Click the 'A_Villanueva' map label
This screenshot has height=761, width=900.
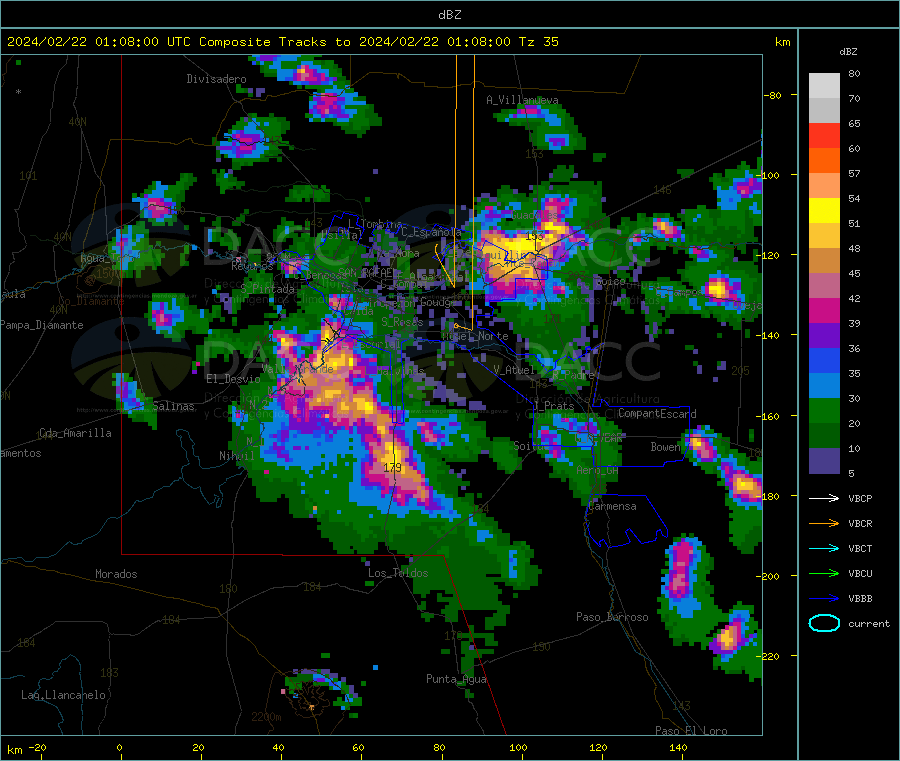[522, 100]
